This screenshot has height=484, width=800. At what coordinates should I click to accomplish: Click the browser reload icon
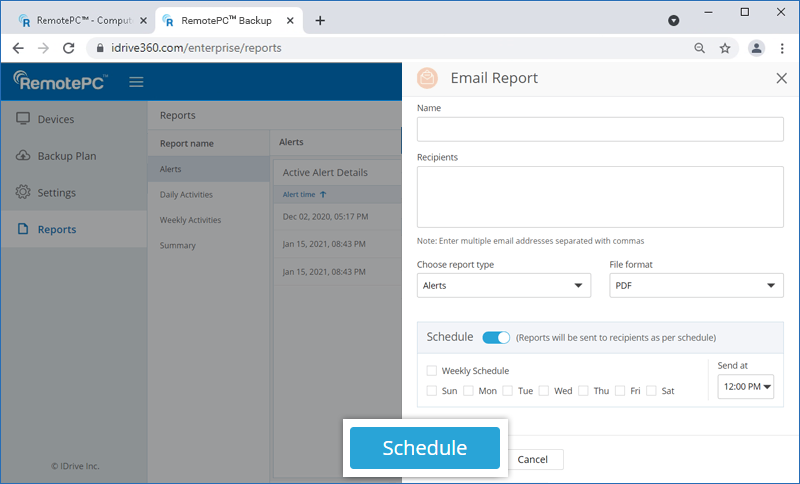[x=69, y=48]
